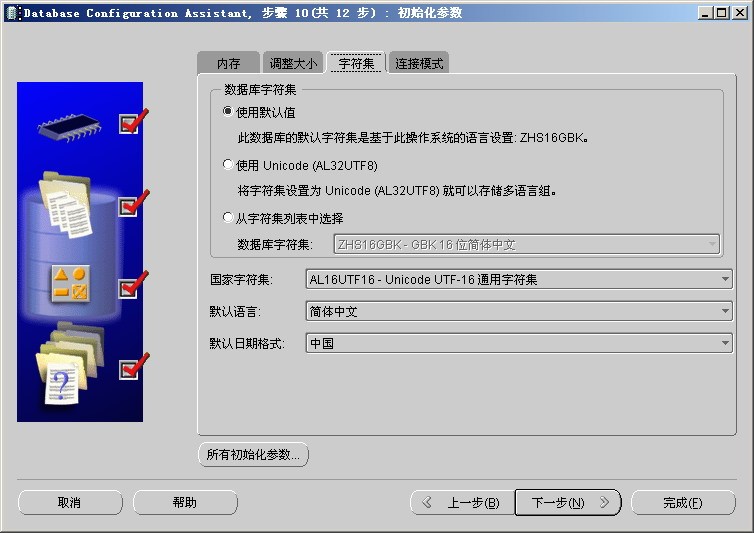Go back with 上一步(B) button

pos(463,503)
